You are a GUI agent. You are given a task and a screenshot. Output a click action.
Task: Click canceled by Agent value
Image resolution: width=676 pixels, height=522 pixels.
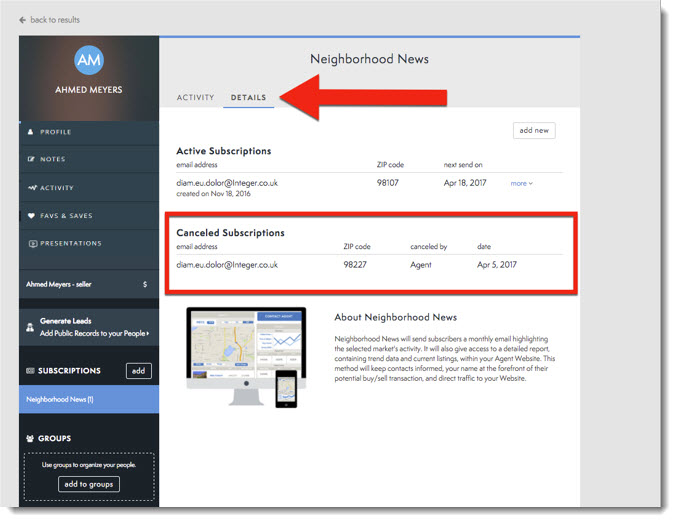tap(421, 265)
